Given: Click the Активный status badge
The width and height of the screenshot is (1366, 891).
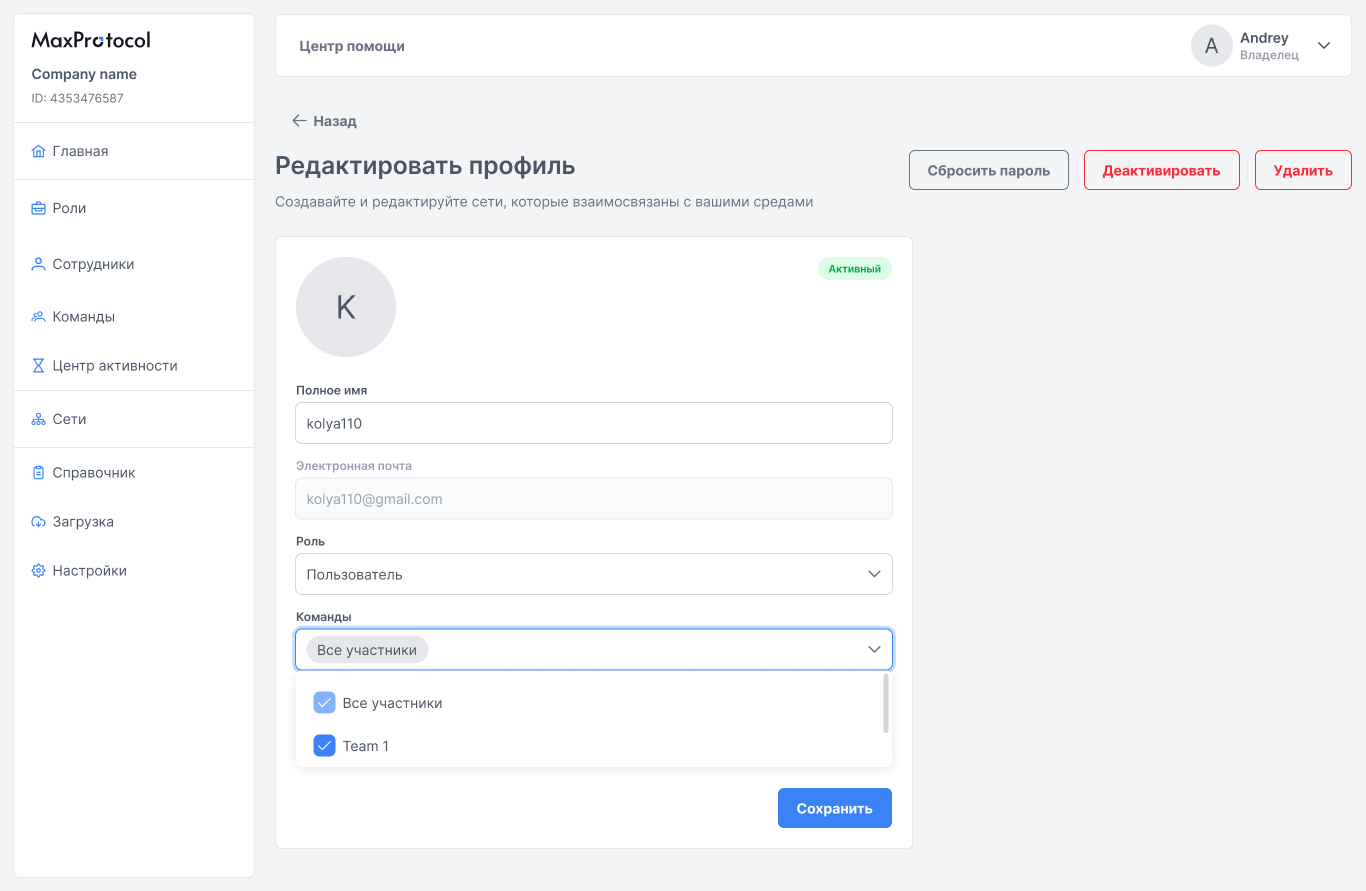Looking at the screenshot, I should coord(855,269).
